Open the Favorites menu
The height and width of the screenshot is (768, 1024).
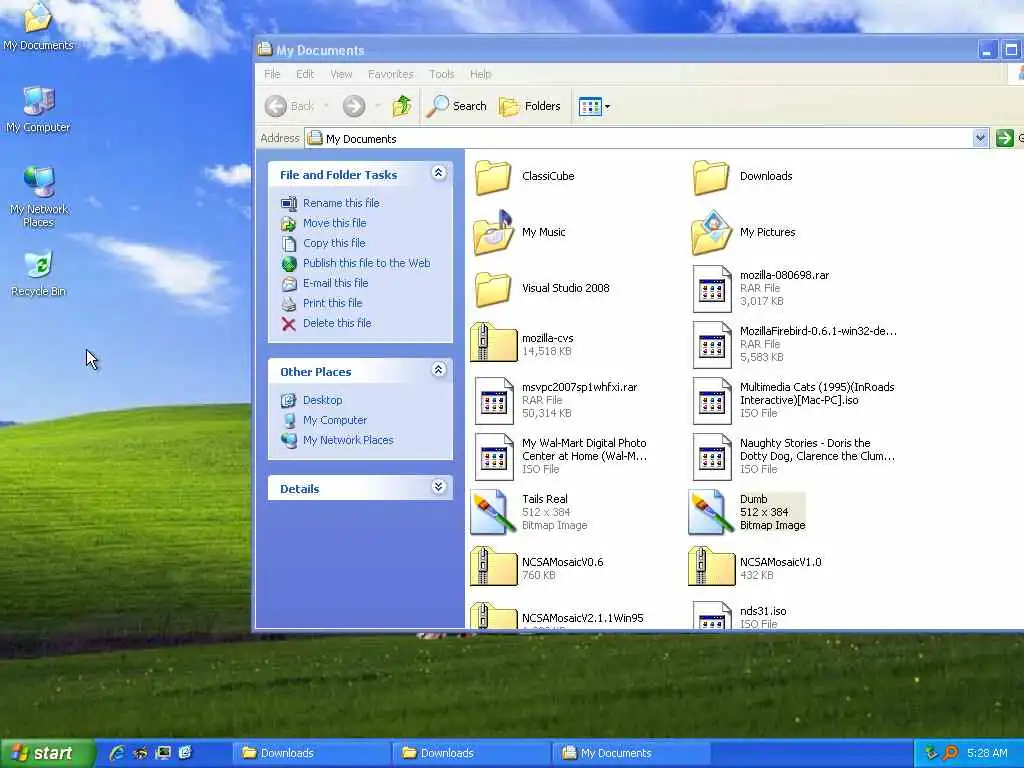391,74
